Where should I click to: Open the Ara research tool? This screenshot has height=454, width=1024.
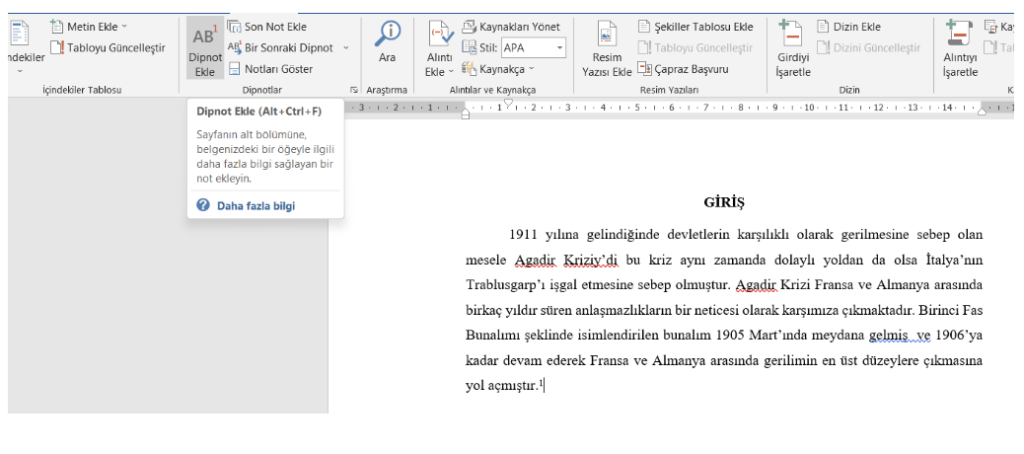click(x=387, y=44)
